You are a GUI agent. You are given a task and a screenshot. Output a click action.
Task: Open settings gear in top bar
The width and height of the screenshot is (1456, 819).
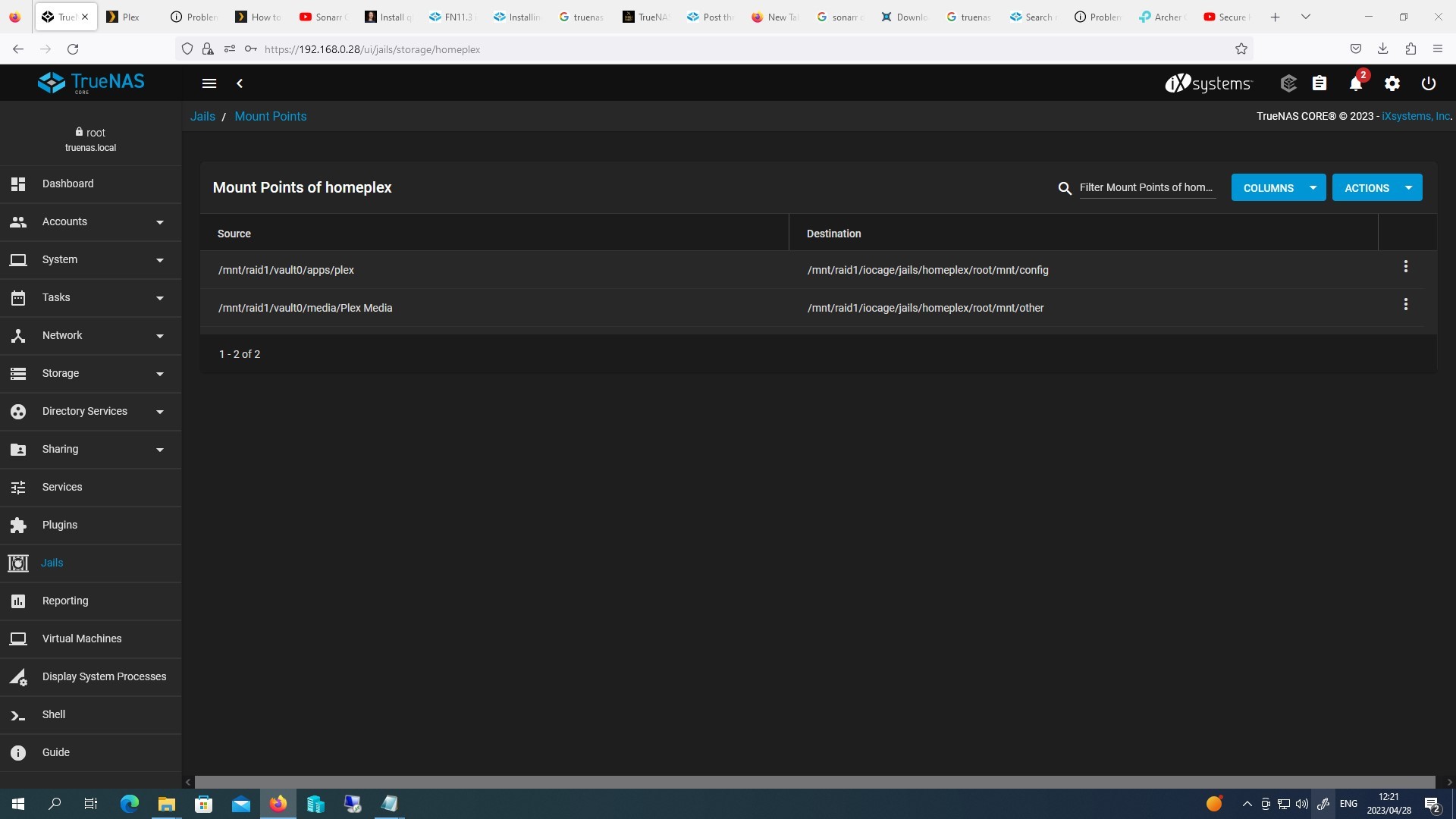(x=1392, y=83)
